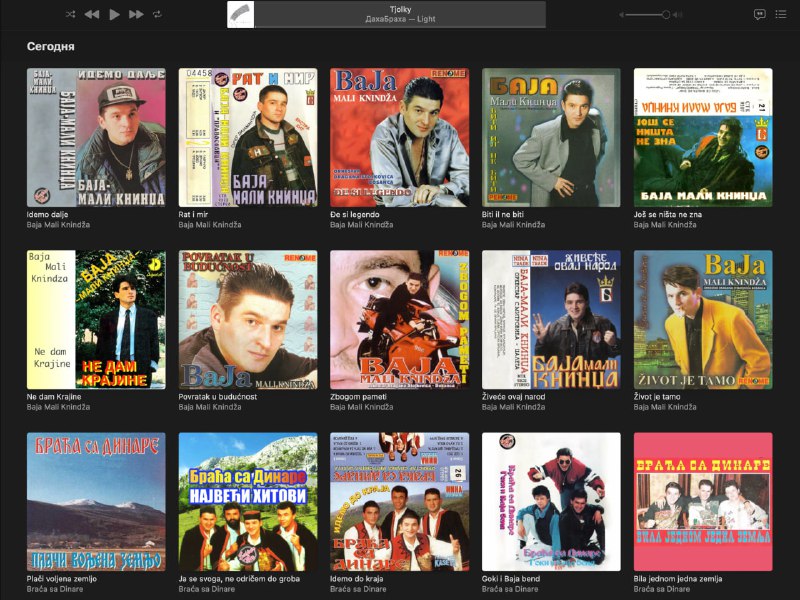The height and width of the screenshot is (600, 800).
Task: Click the now playing album artwork
Action: point(240,14)
